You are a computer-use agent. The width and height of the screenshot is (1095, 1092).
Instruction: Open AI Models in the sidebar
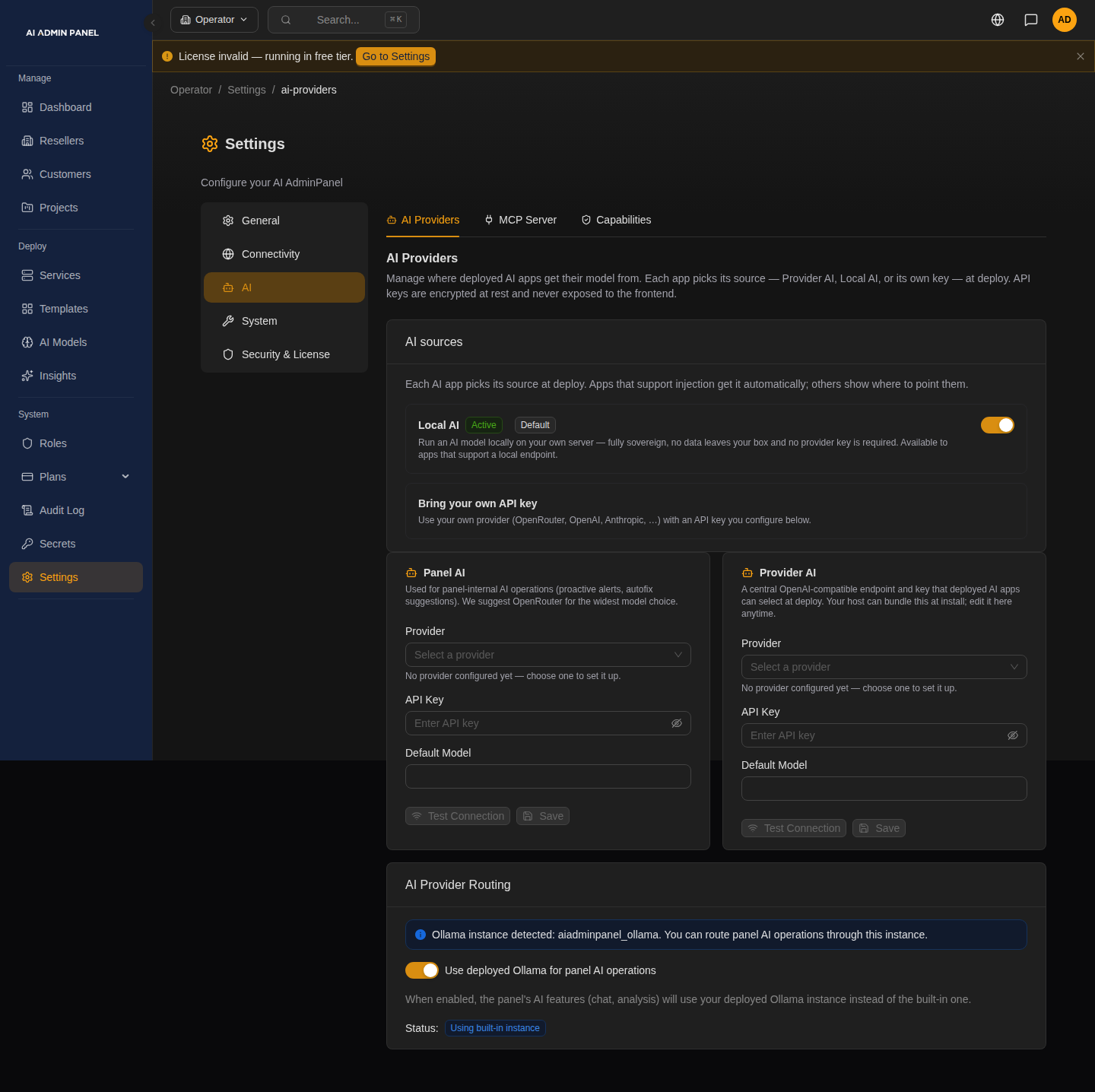pos(76,342)
